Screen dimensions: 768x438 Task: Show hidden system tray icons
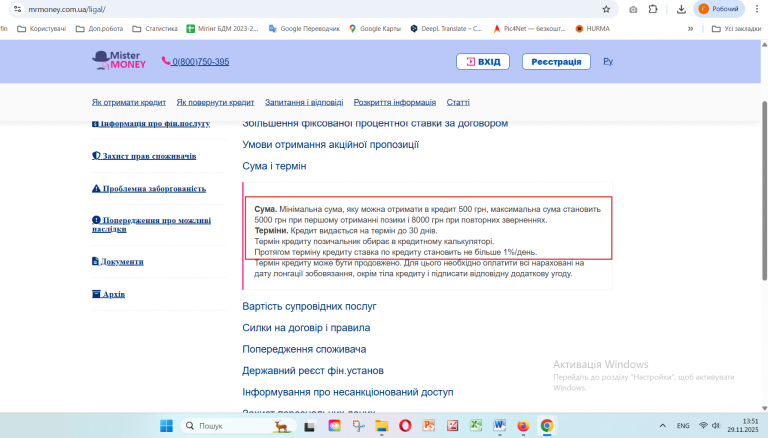tap(662, 426)
